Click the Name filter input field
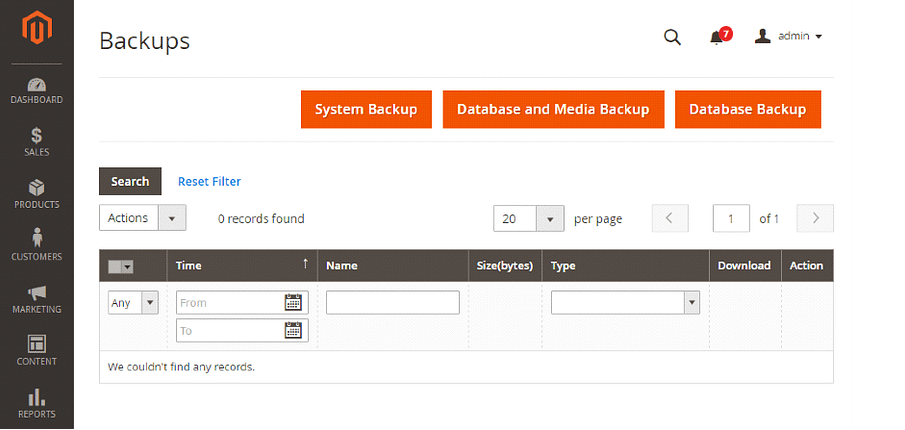This screenshot has width=905, height=430. click(x=392, y=302)
